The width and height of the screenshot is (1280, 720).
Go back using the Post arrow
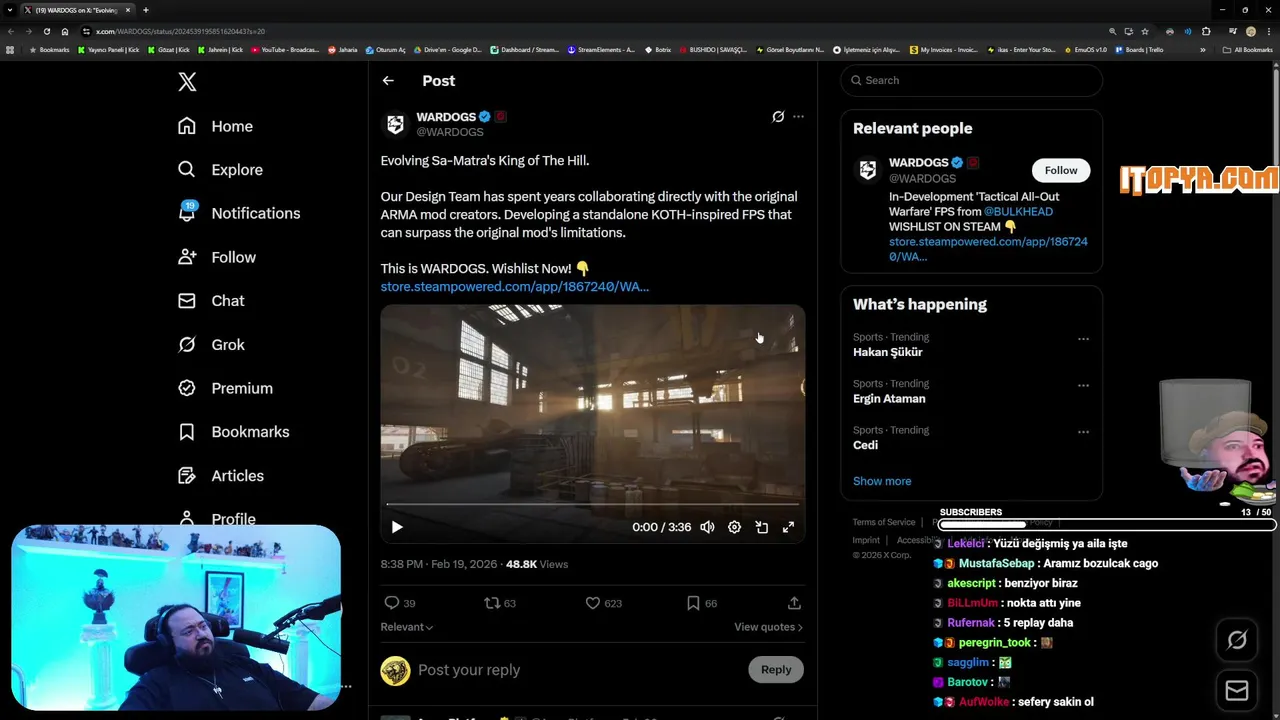(388, 81)
